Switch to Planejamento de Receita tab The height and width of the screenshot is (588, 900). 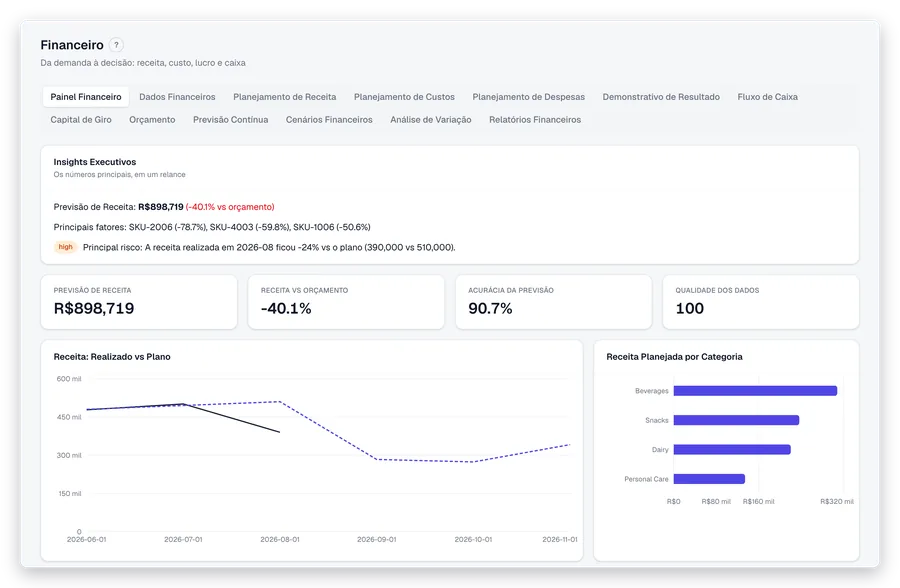point(285,97)
